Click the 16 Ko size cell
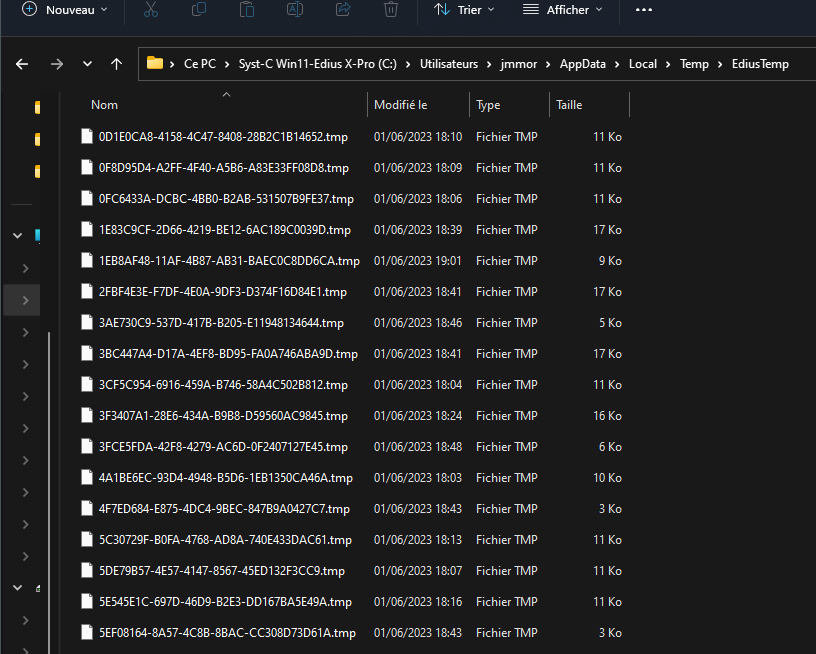 point(607,416)
